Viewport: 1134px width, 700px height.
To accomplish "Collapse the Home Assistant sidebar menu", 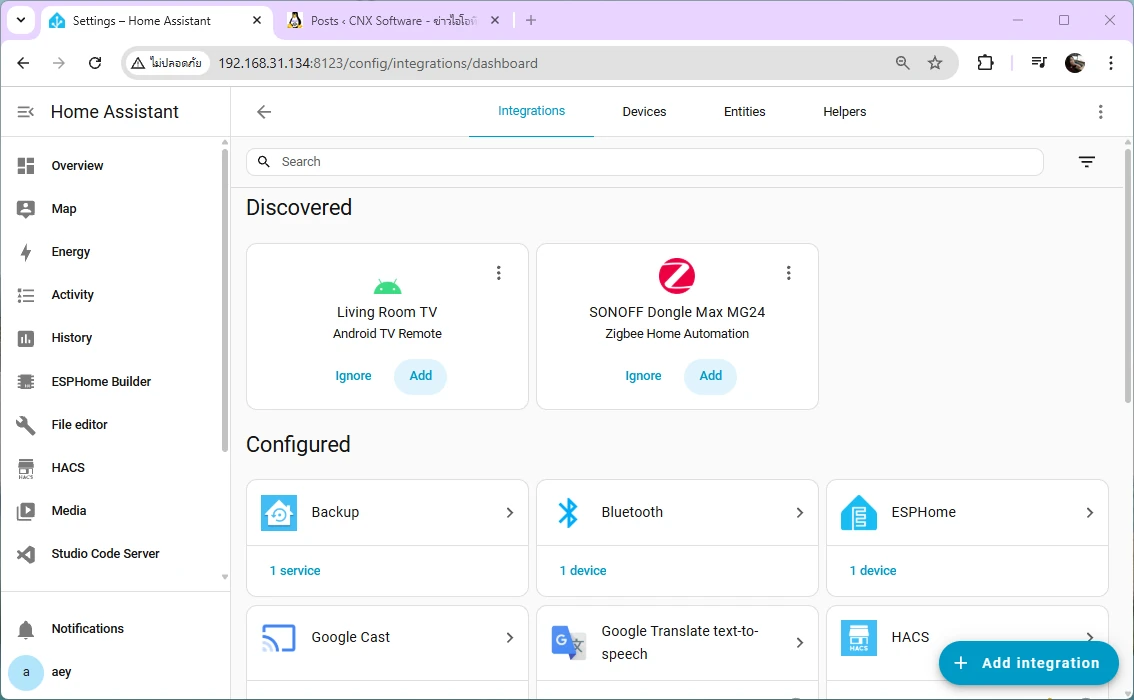I will (x=26, y=112).
